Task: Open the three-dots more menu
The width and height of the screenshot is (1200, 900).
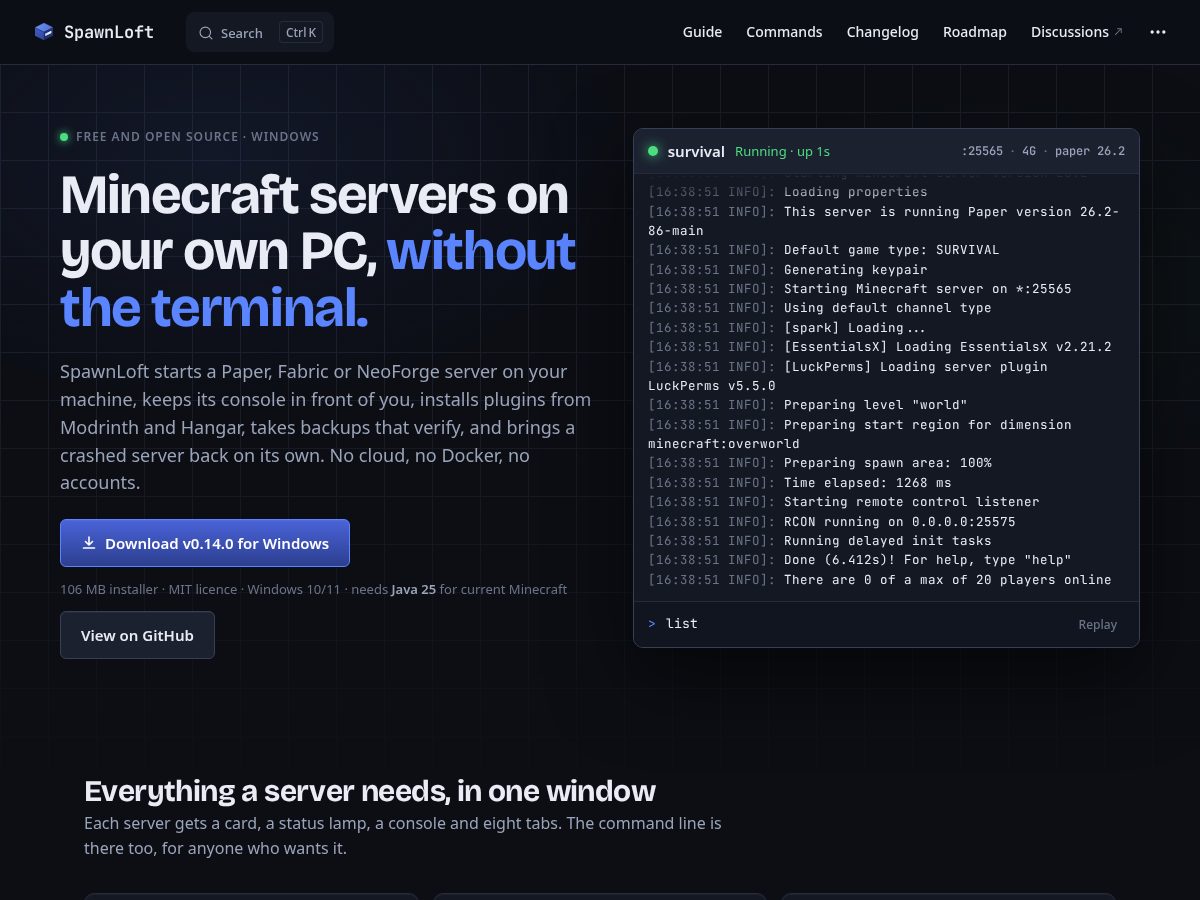Action: (x=1158, y=32)
